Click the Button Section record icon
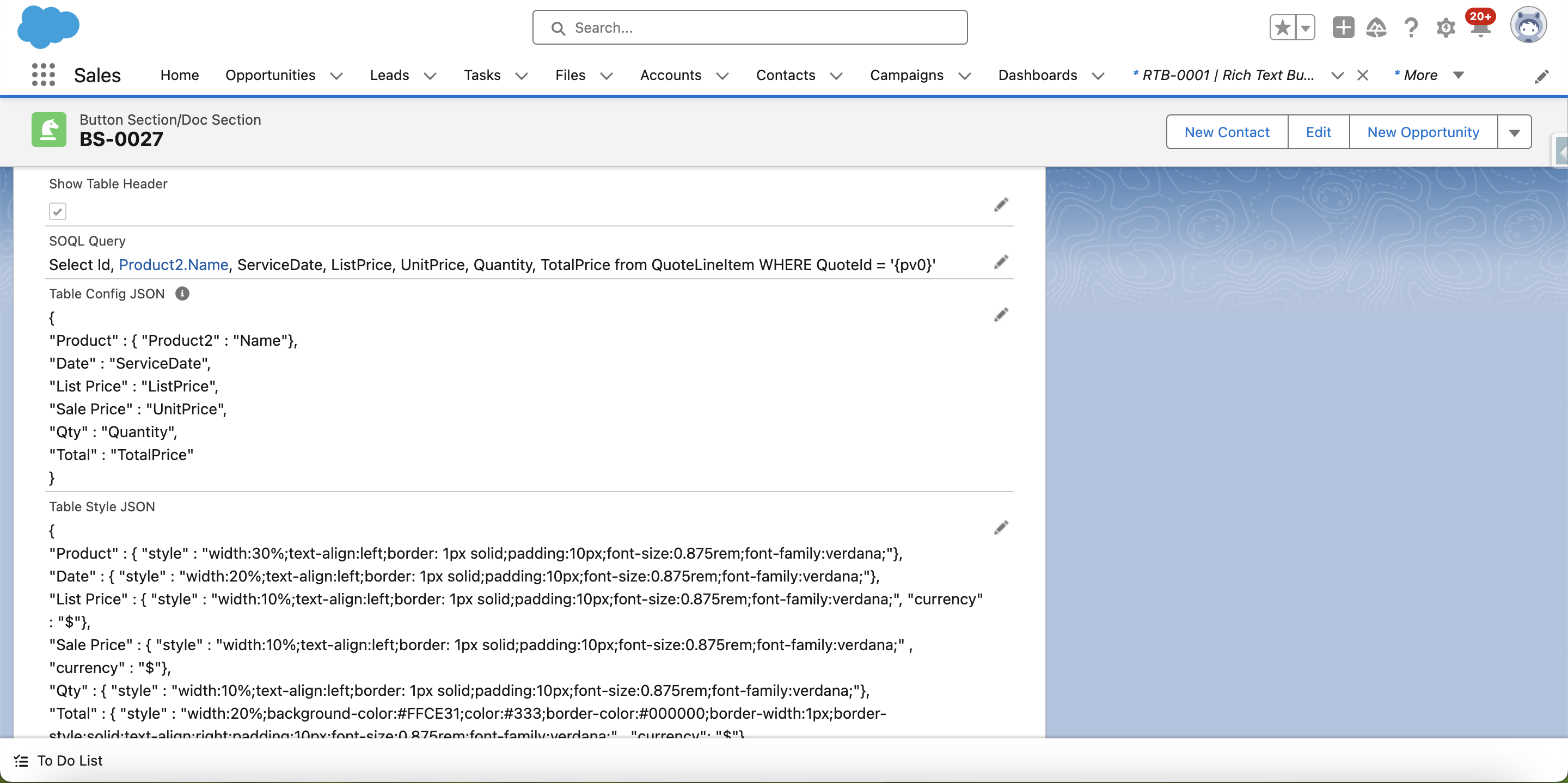Screen dimensions: 1568x783 pyautogui.click(x=48, y=129)
